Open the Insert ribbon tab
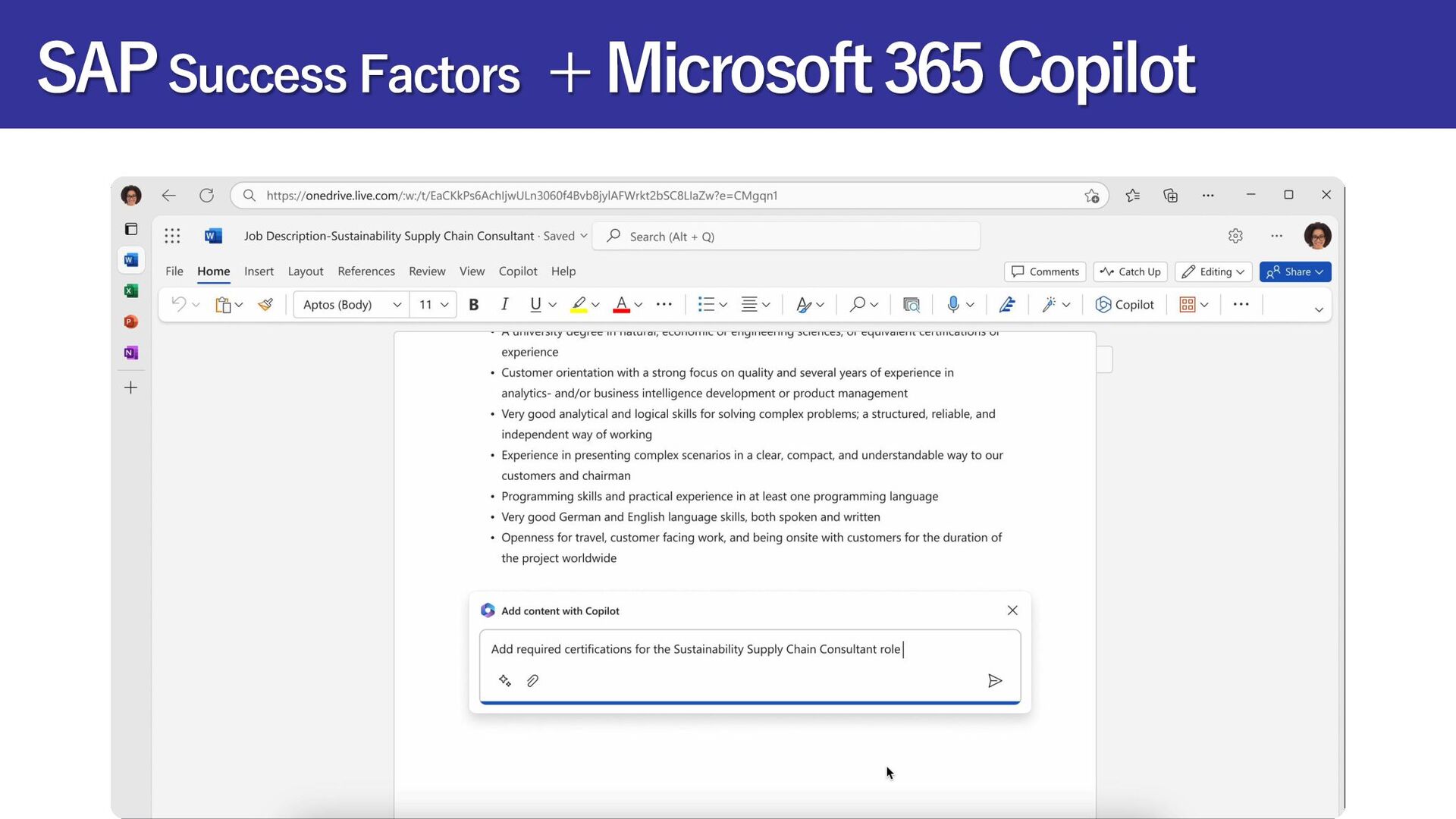 pyautogui.click(x=259, y=271)
